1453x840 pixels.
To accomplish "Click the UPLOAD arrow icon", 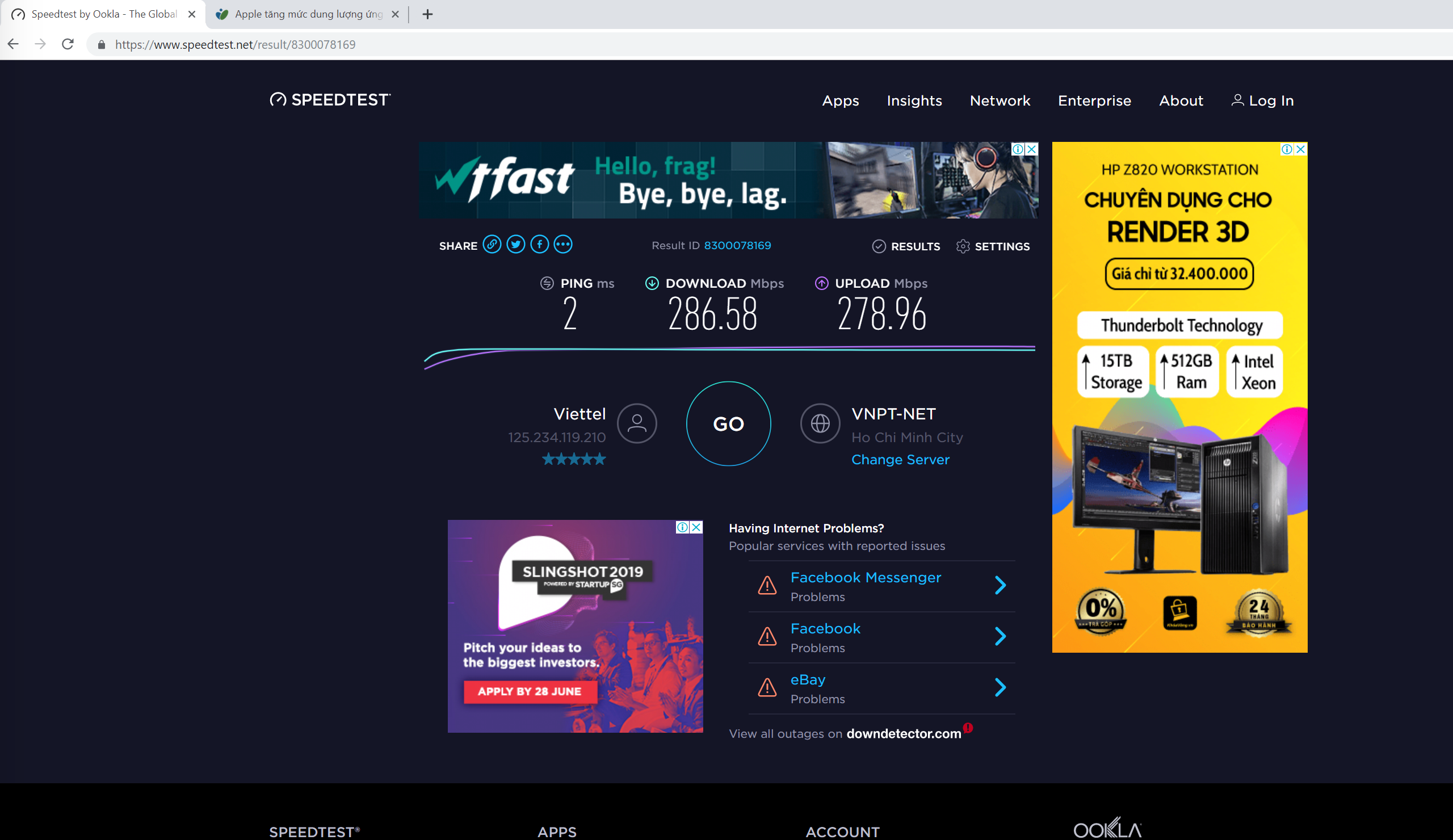I will (822, 283).
